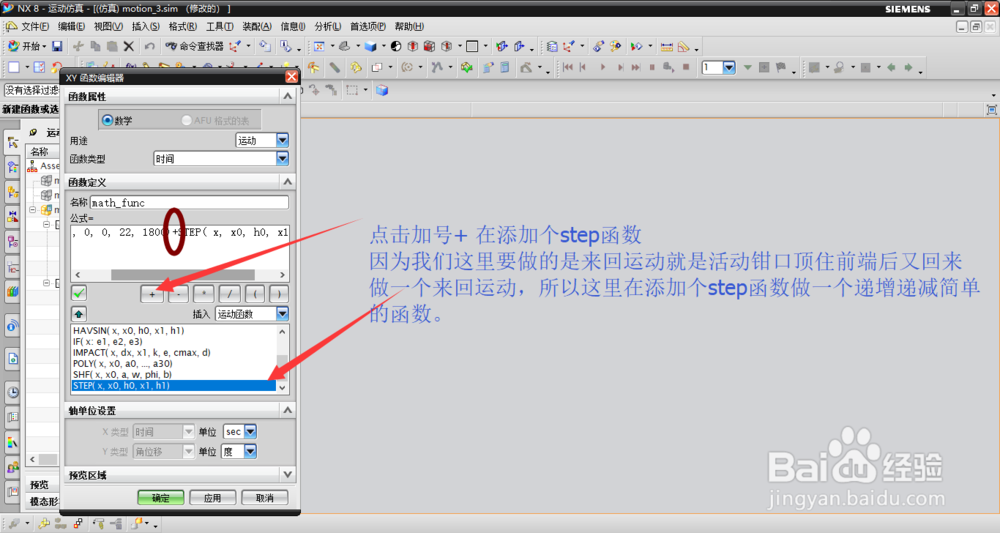
Task: Click the Save icon in the toolbar
Action: point(57,47)
